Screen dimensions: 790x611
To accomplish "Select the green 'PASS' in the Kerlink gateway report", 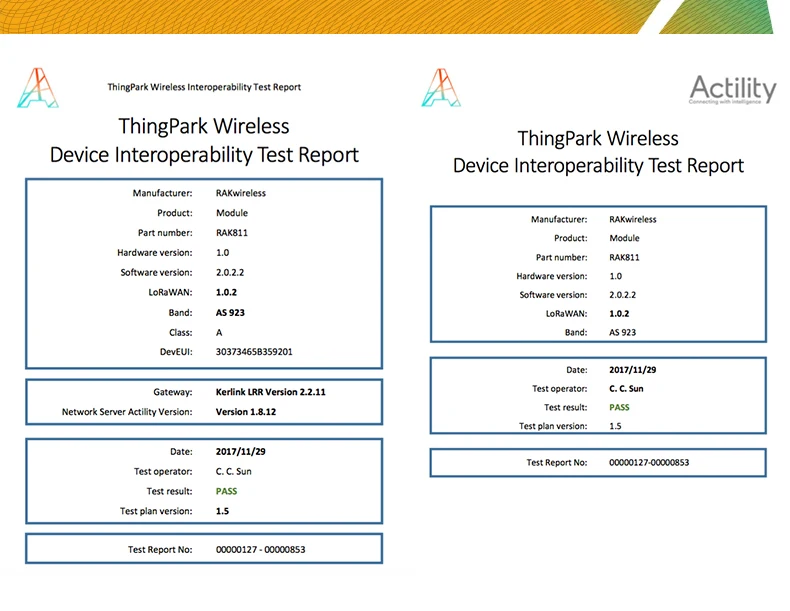I will (226, 491).
